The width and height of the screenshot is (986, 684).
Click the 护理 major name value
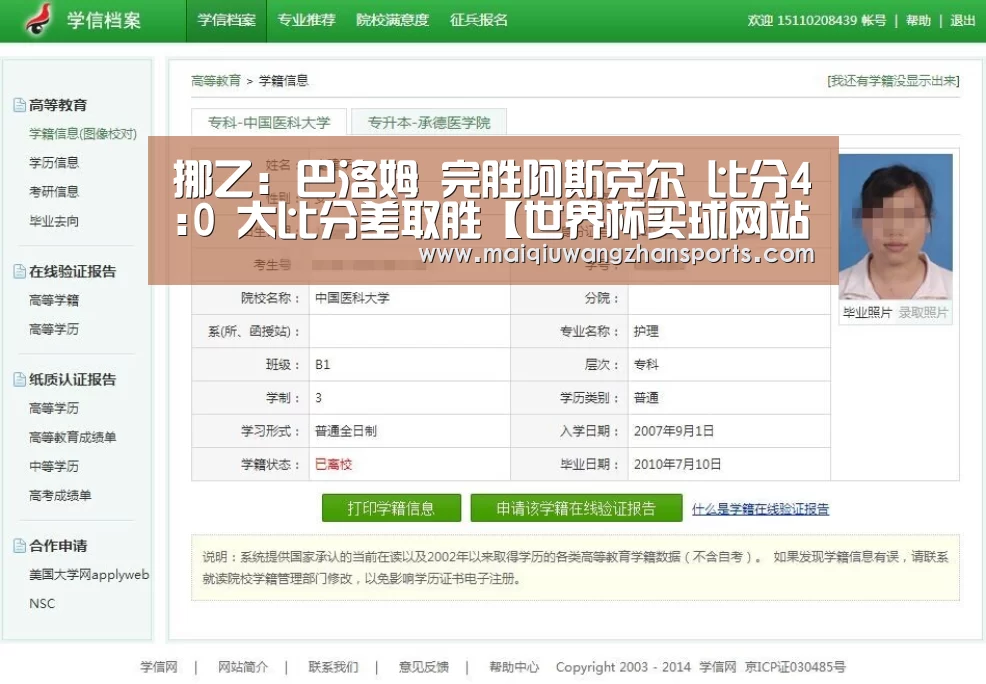[x=646, y=331]
